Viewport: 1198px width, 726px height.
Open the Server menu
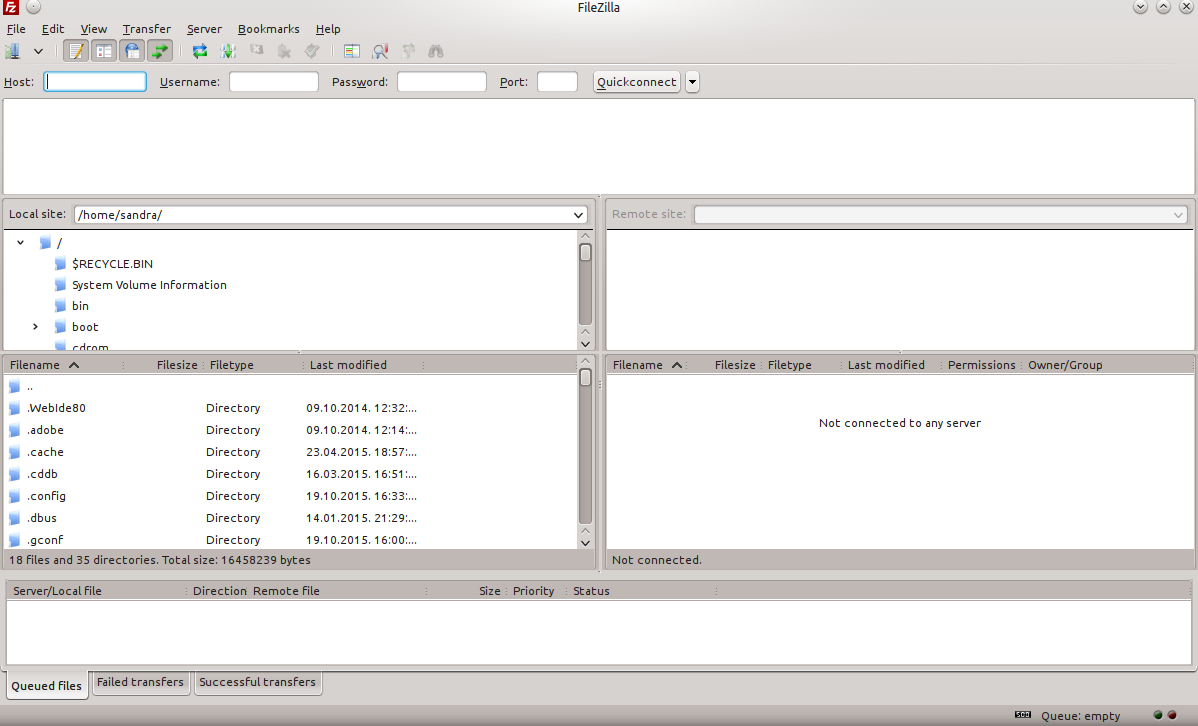click(204, 29)
